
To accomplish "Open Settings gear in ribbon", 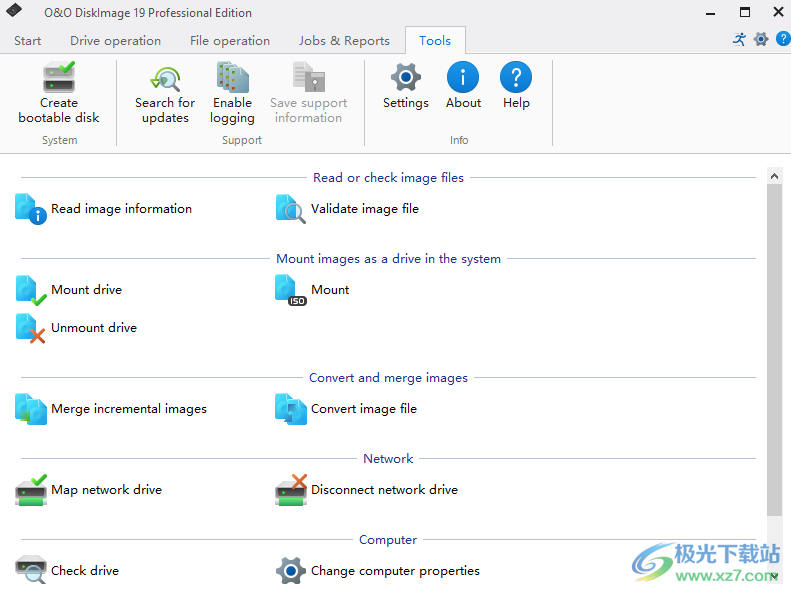I will [406, 77].
